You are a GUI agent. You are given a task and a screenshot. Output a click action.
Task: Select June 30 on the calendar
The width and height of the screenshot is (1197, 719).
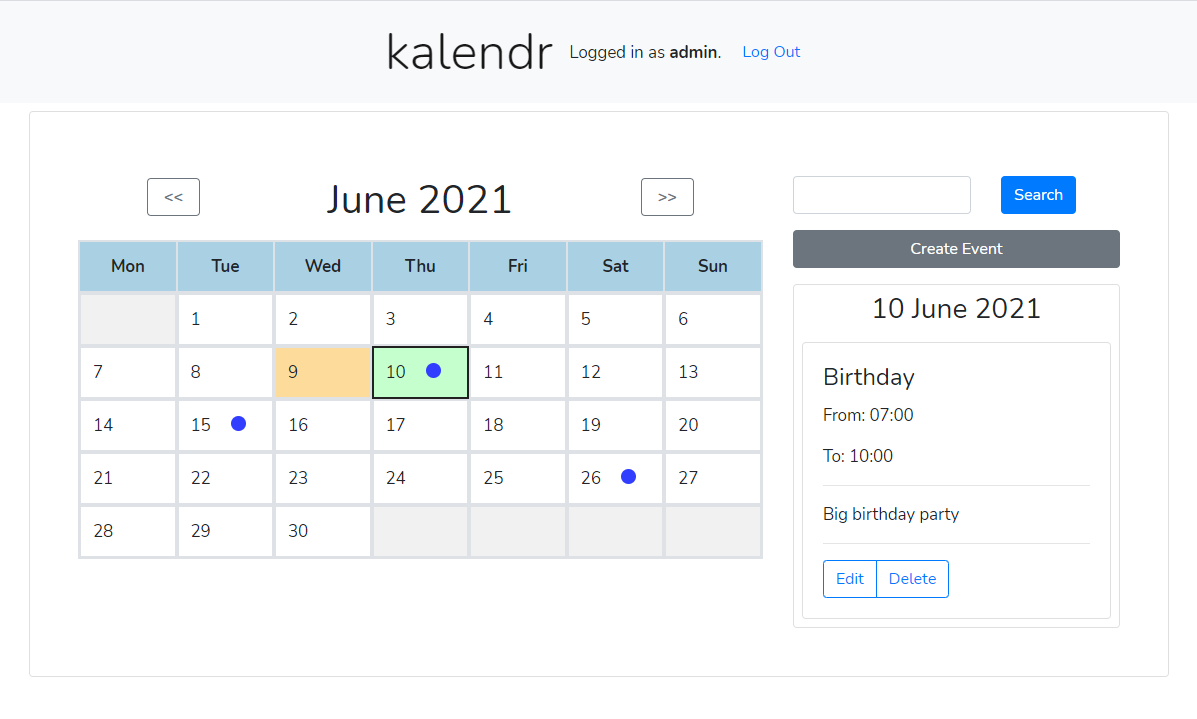click(322, 531)
